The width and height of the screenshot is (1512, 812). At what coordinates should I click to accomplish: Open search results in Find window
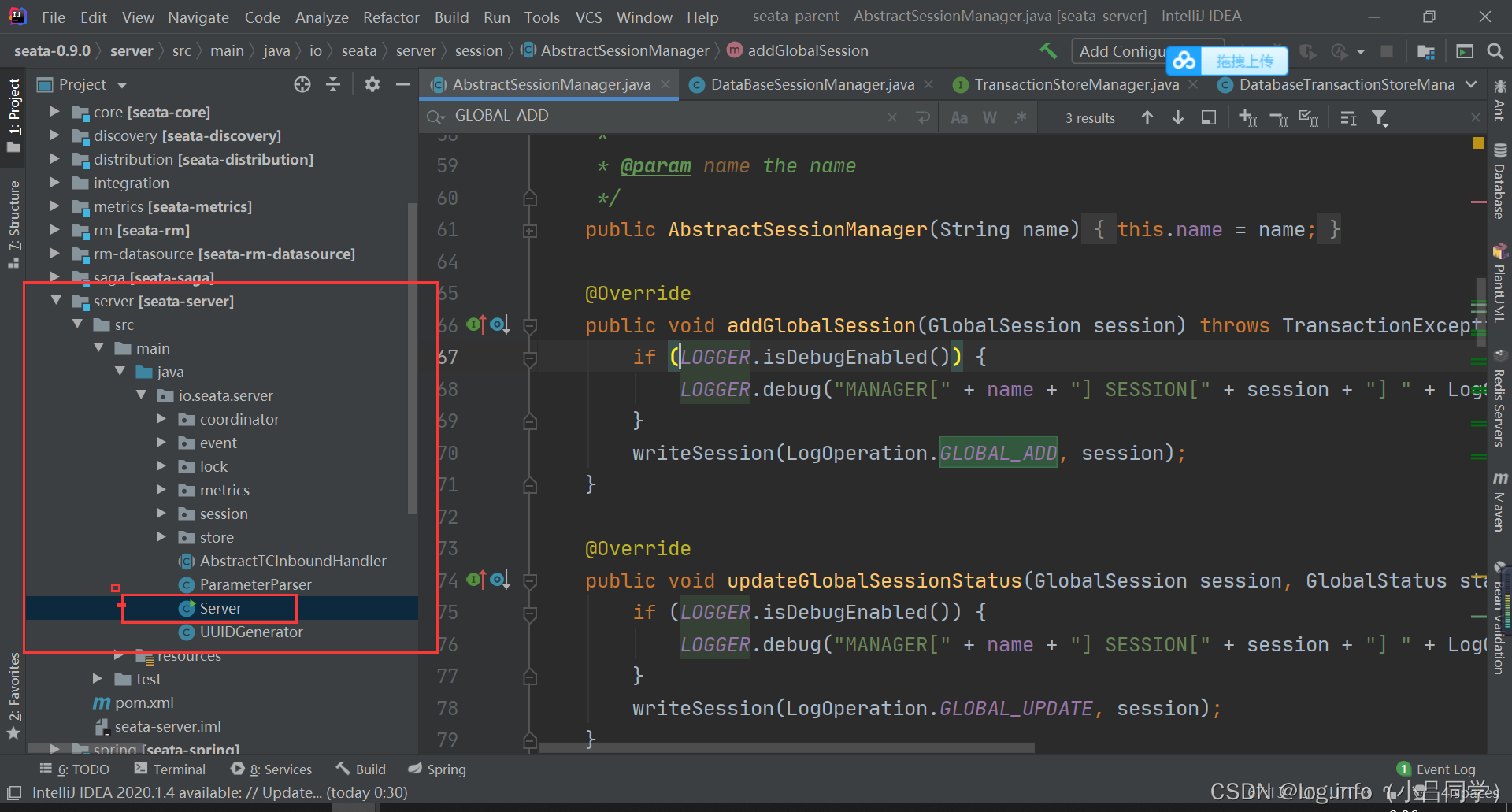(x=1209, y=117)
